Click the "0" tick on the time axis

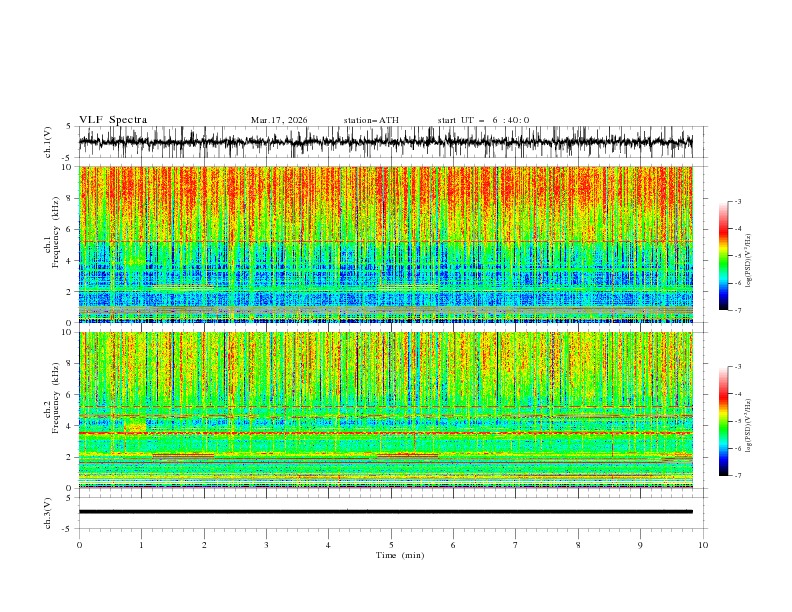(x=79, y=545)
